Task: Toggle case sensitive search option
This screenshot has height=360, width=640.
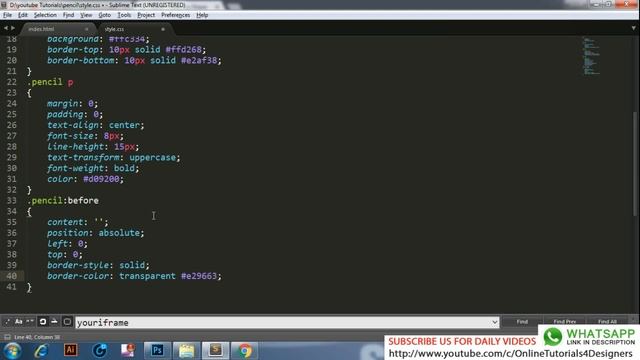Action: click(x=18, y=322)
